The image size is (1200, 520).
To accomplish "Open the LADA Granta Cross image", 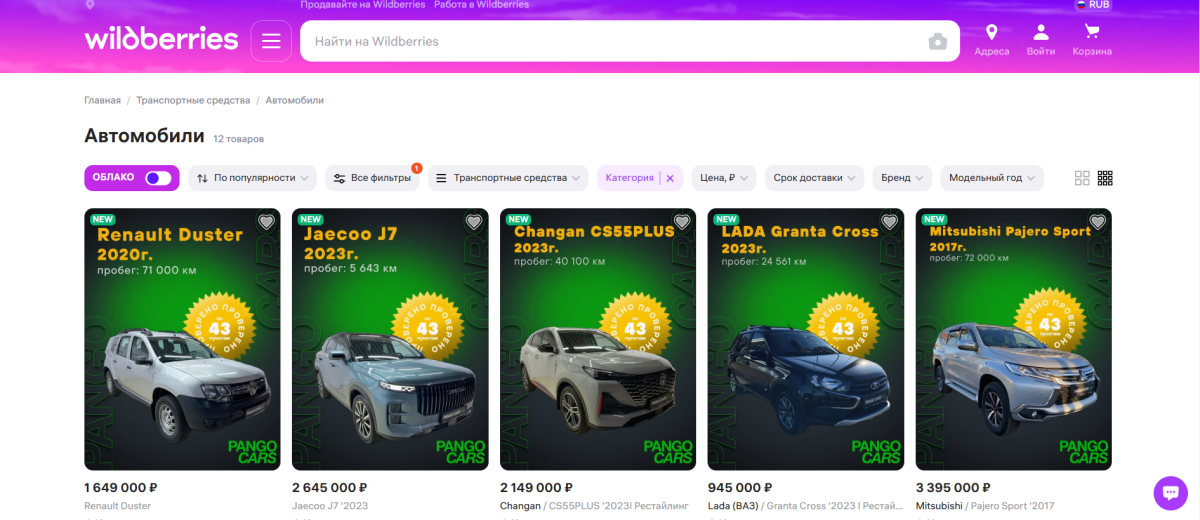I will pos(806,339).
